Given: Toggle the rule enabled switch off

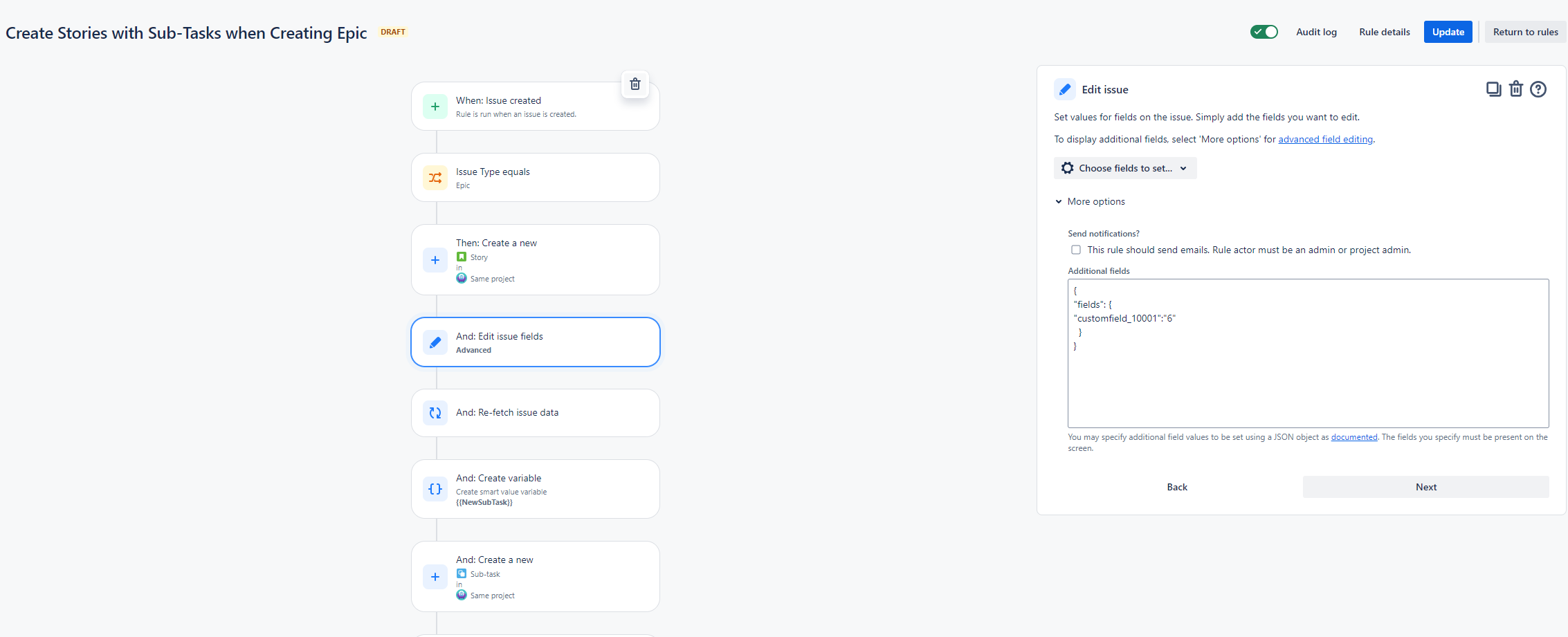Looking at the screenshot, I should (1264, 32).
